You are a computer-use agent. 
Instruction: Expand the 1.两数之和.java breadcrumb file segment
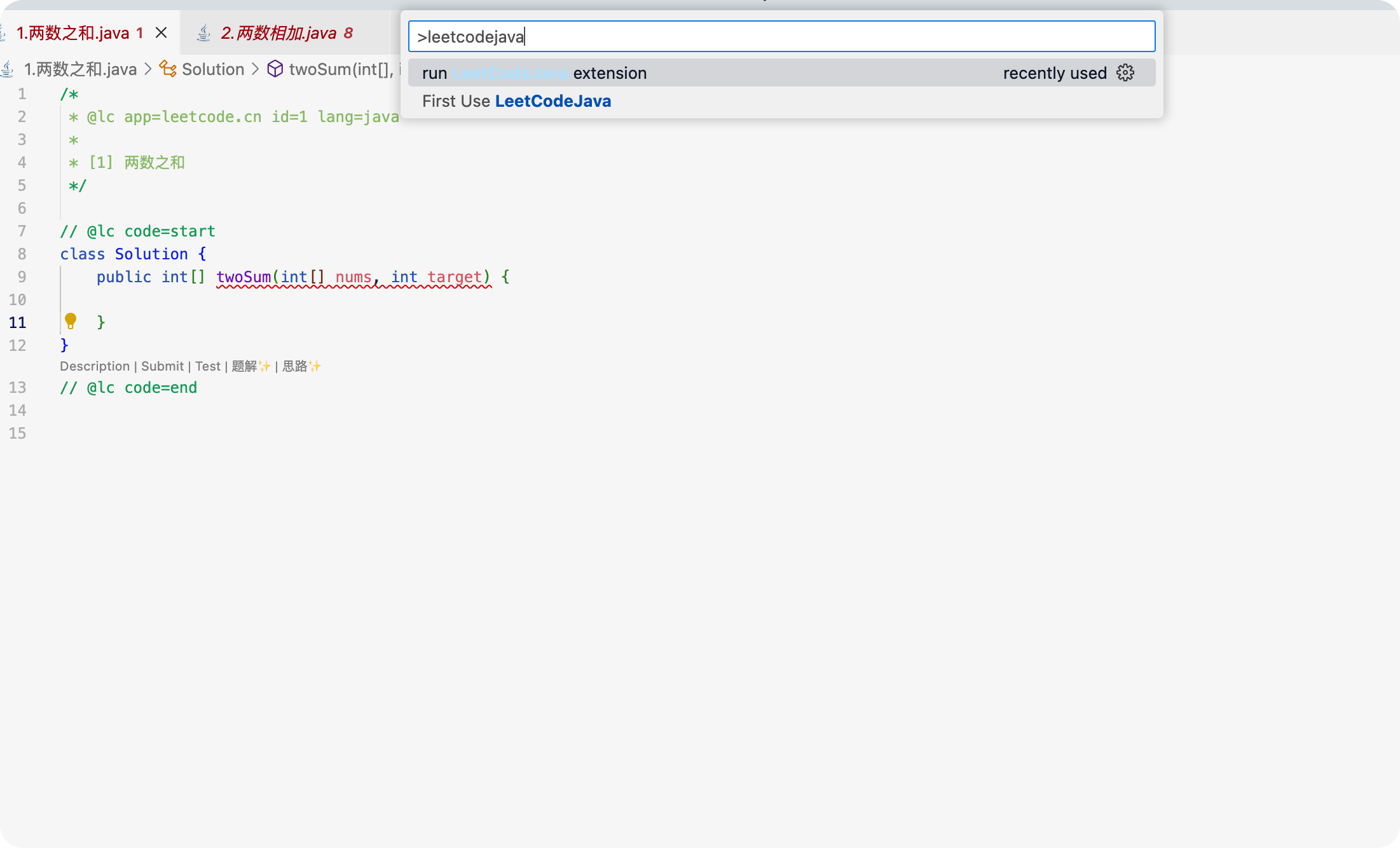tap(80, 69)
